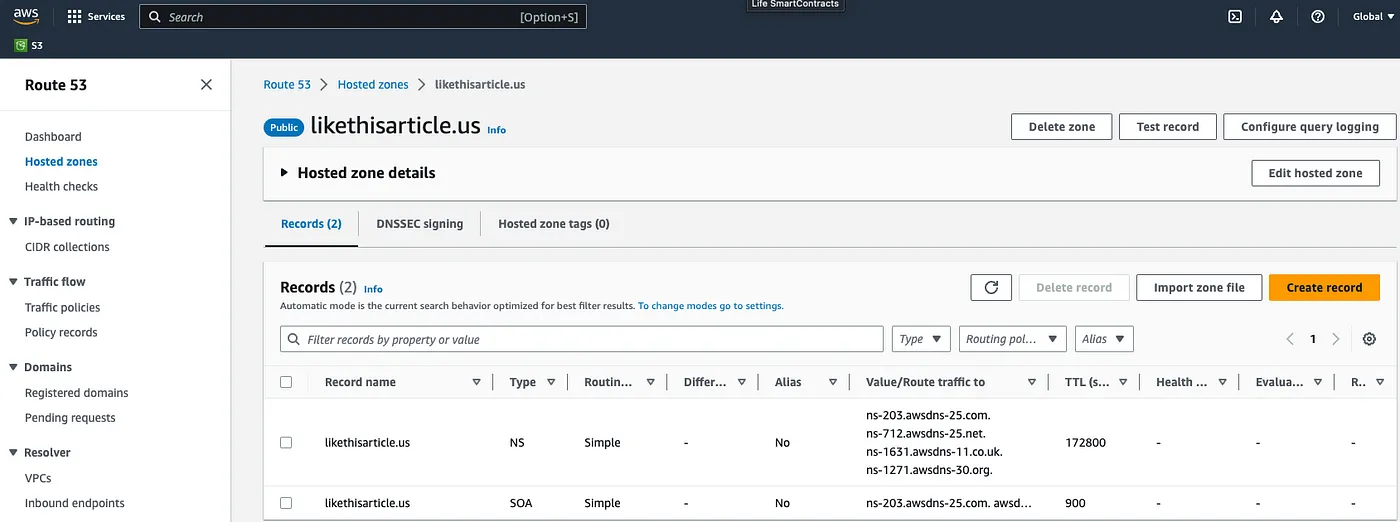Select the SOA record checkbox
This screenshot has width=1400, height=522.
click(x=286, y=503)
